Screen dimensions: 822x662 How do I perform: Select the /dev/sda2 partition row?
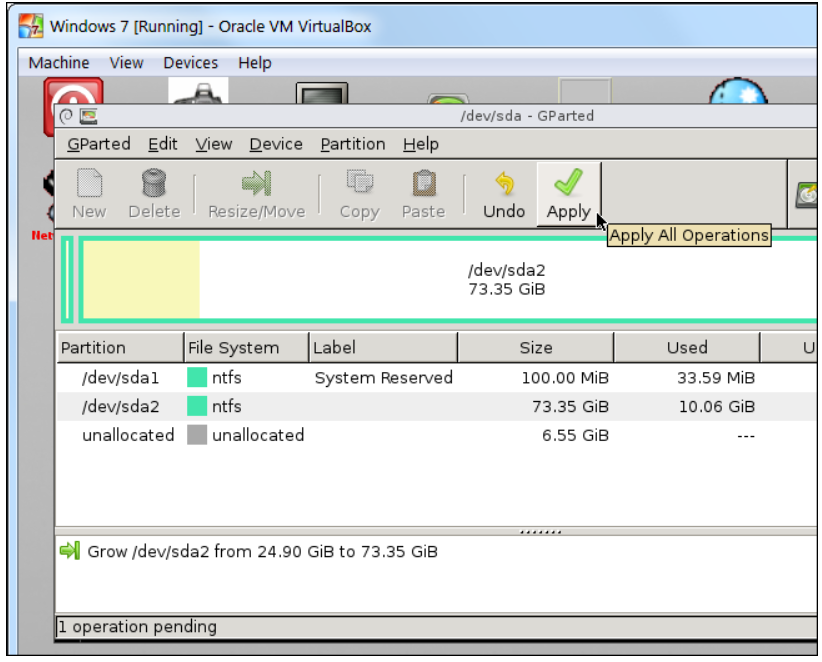[436, 406]
